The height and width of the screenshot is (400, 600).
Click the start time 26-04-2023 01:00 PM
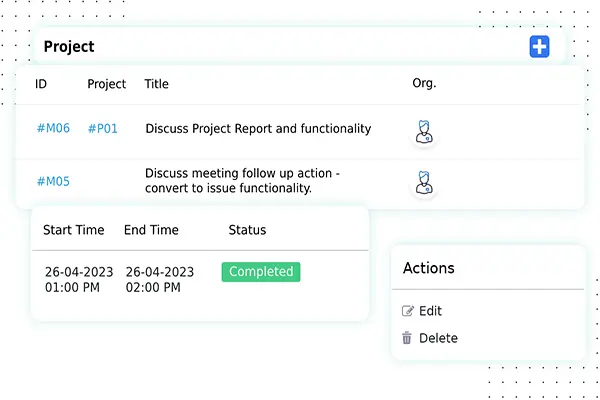[79, 280]
